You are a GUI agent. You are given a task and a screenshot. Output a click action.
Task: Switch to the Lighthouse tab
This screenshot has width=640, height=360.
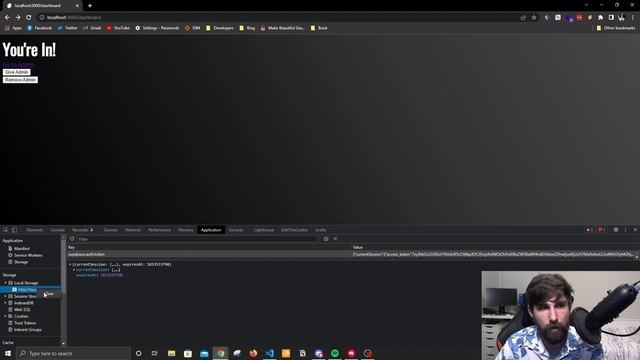(264, 230)
